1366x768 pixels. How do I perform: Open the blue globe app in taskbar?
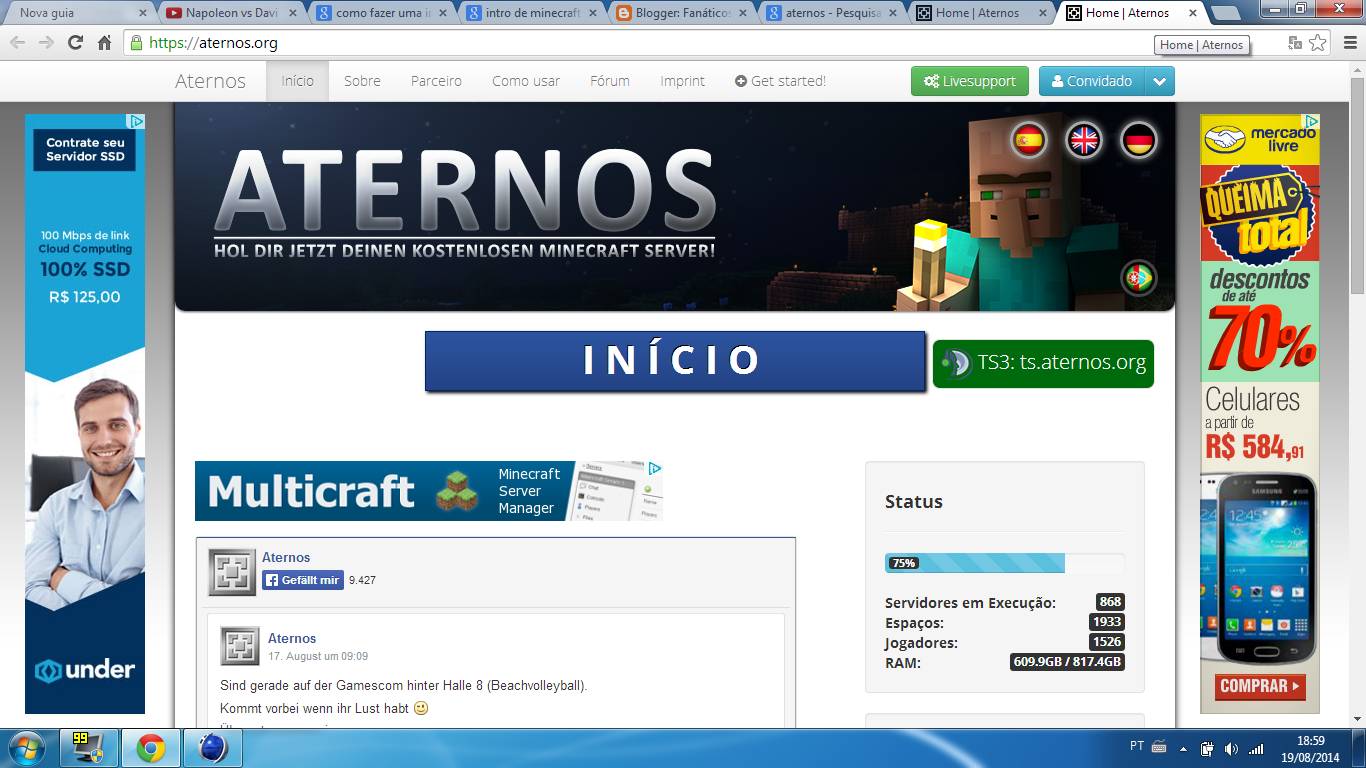click(213, 748)
